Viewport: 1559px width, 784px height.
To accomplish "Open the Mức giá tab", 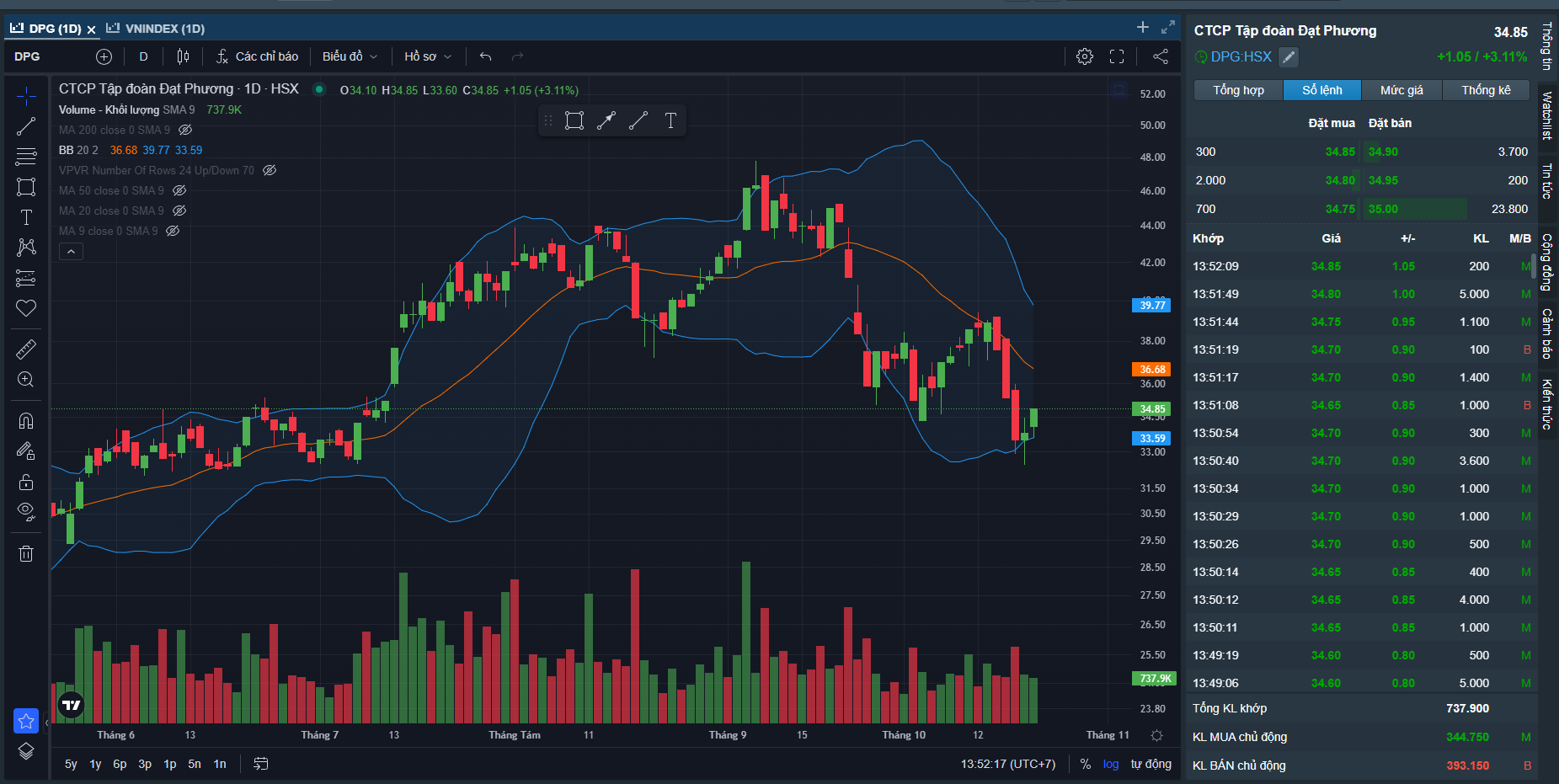I will pyautogui.click(x=1401, y=90).
